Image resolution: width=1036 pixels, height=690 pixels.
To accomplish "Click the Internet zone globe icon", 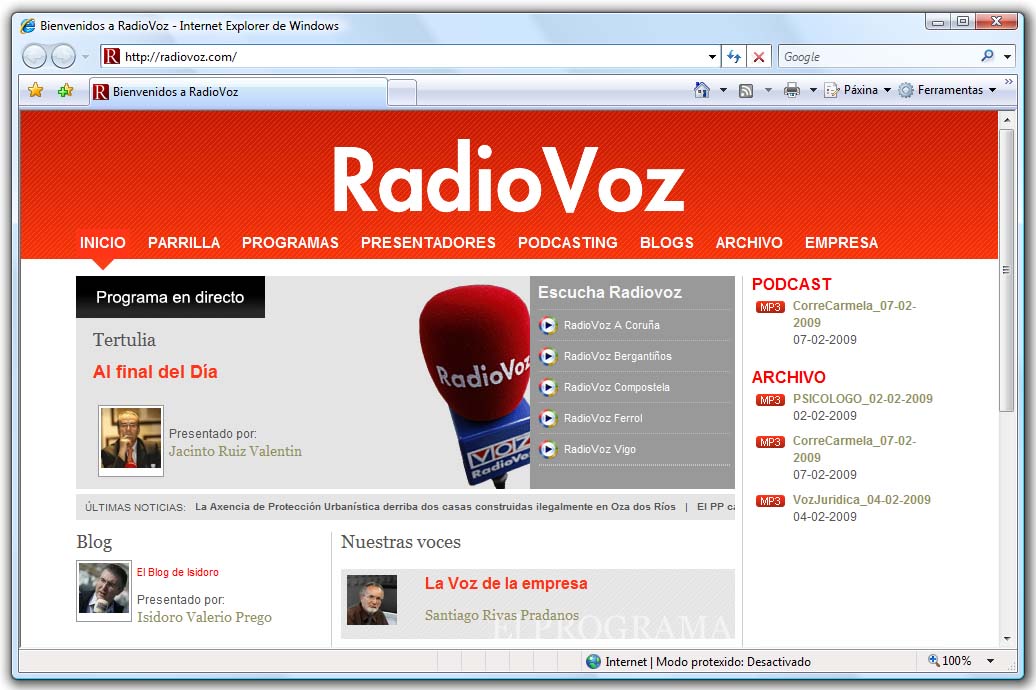I will [x=593, y=662].
